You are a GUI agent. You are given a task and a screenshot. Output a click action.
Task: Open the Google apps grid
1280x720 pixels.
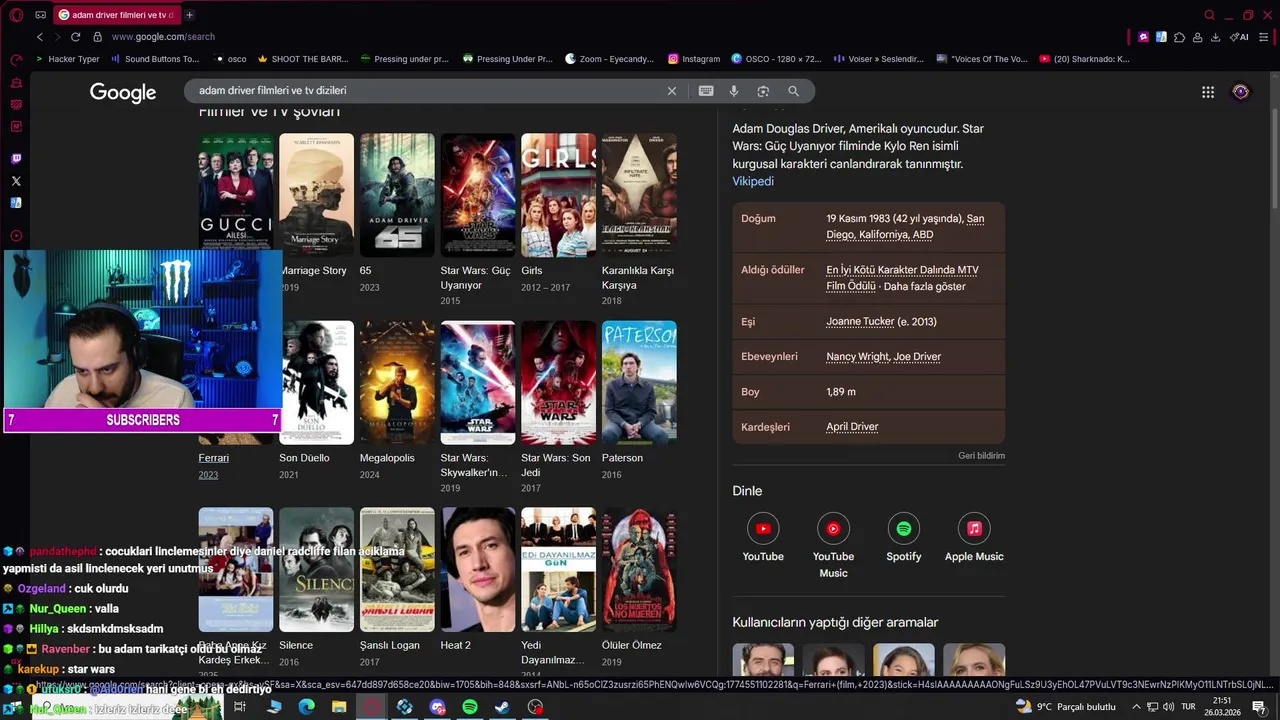(x=1208, y=92)
